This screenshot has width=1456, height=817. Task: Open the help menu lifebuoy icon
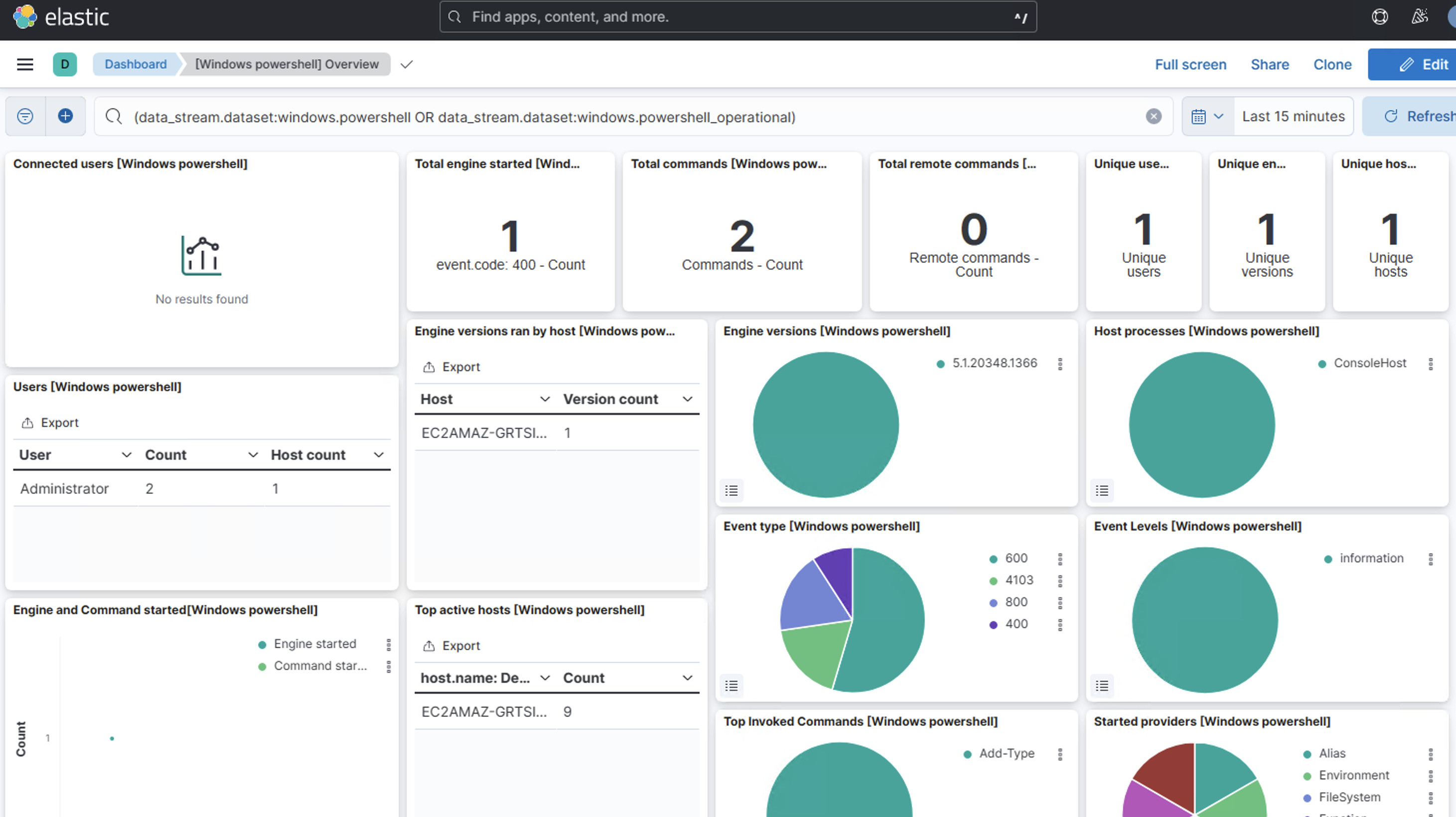[1380, 17]
